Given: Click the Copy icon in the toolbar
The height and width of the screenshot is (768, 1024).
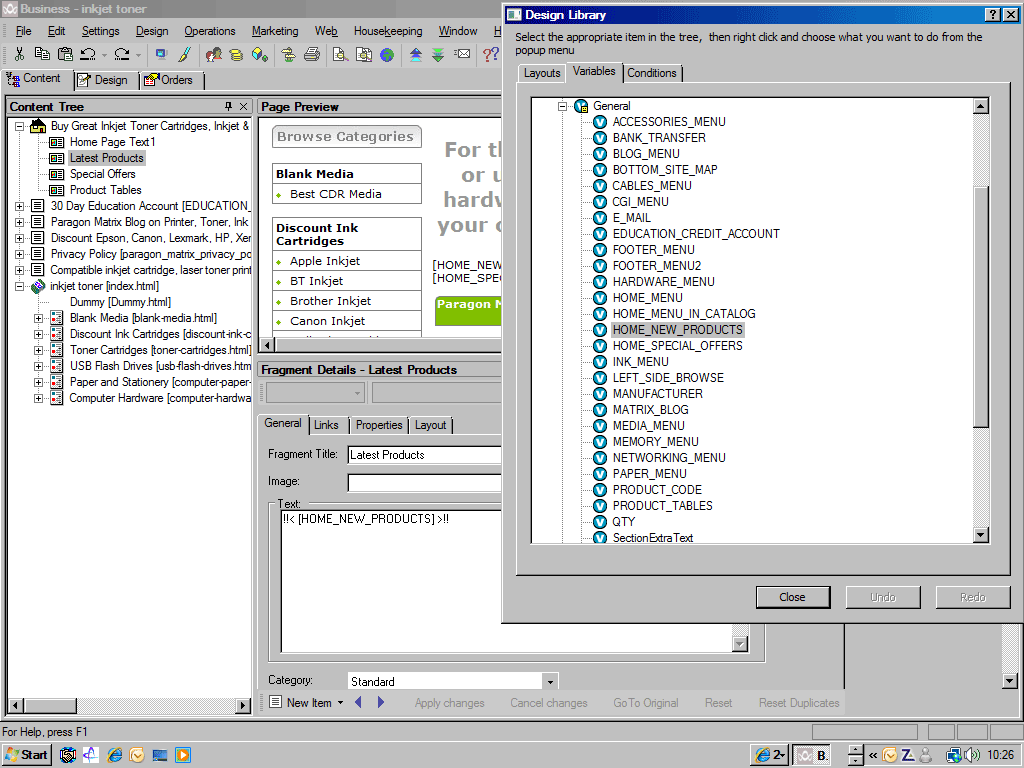Looking at the screenshot, I should tap(42, 54).
